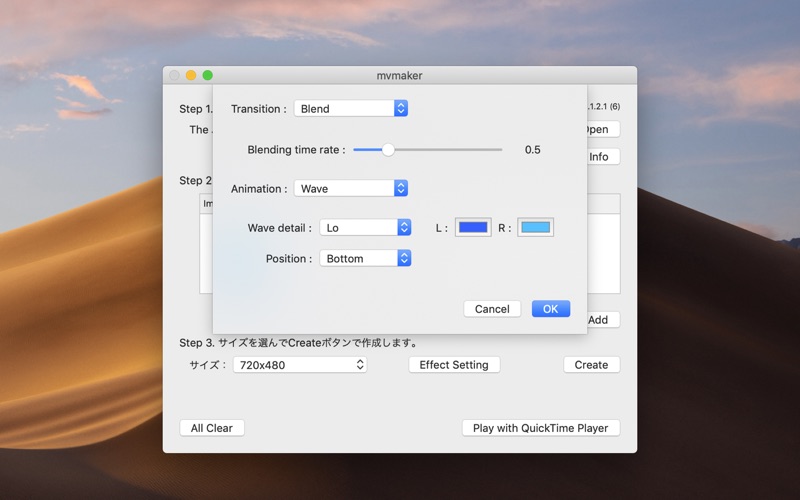Pick the L color swatch
This screenshot has height=500, width=800.
coord(473,228)
